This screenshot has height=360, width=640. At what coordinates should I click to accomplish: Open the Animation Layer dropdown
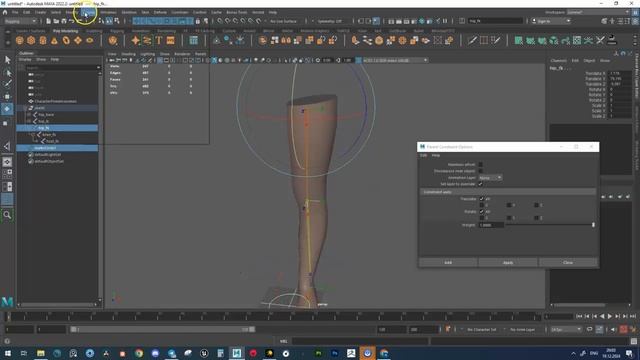[490, 178]
